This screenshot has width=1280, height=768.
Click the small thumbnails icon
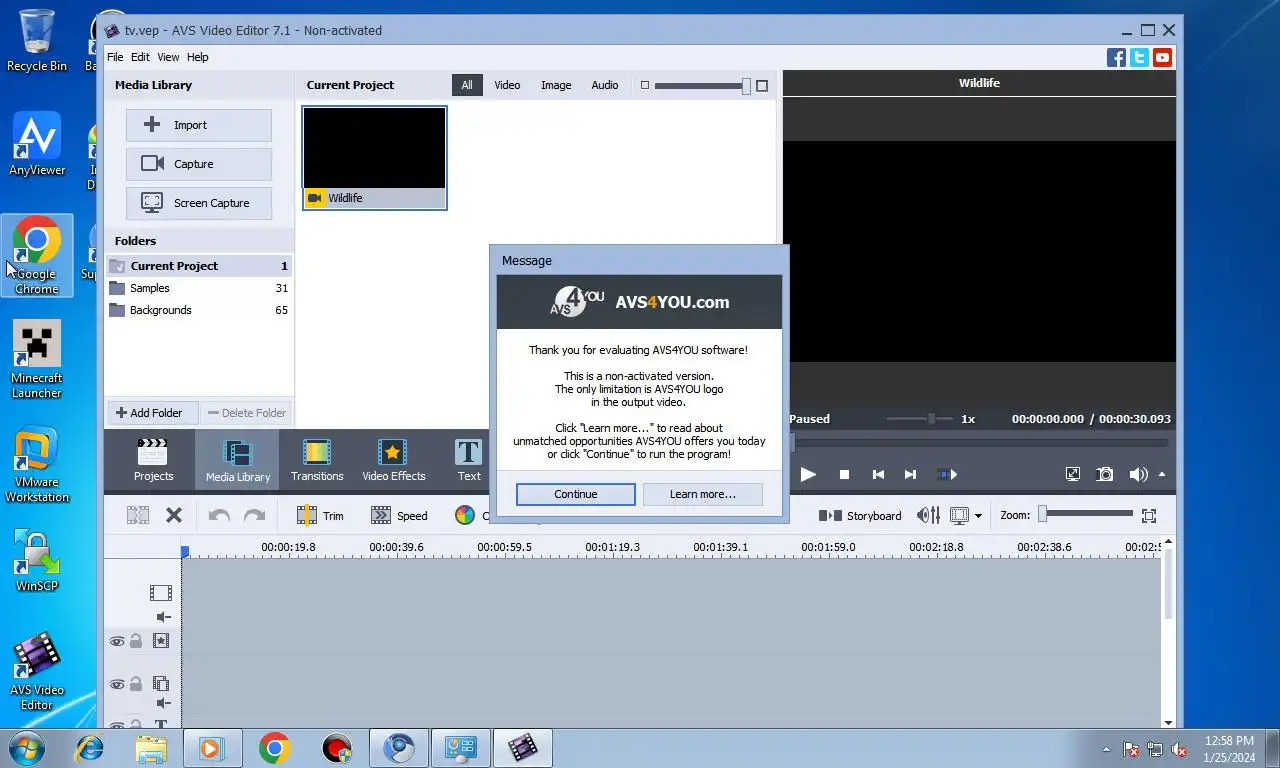tap(644, 85)
